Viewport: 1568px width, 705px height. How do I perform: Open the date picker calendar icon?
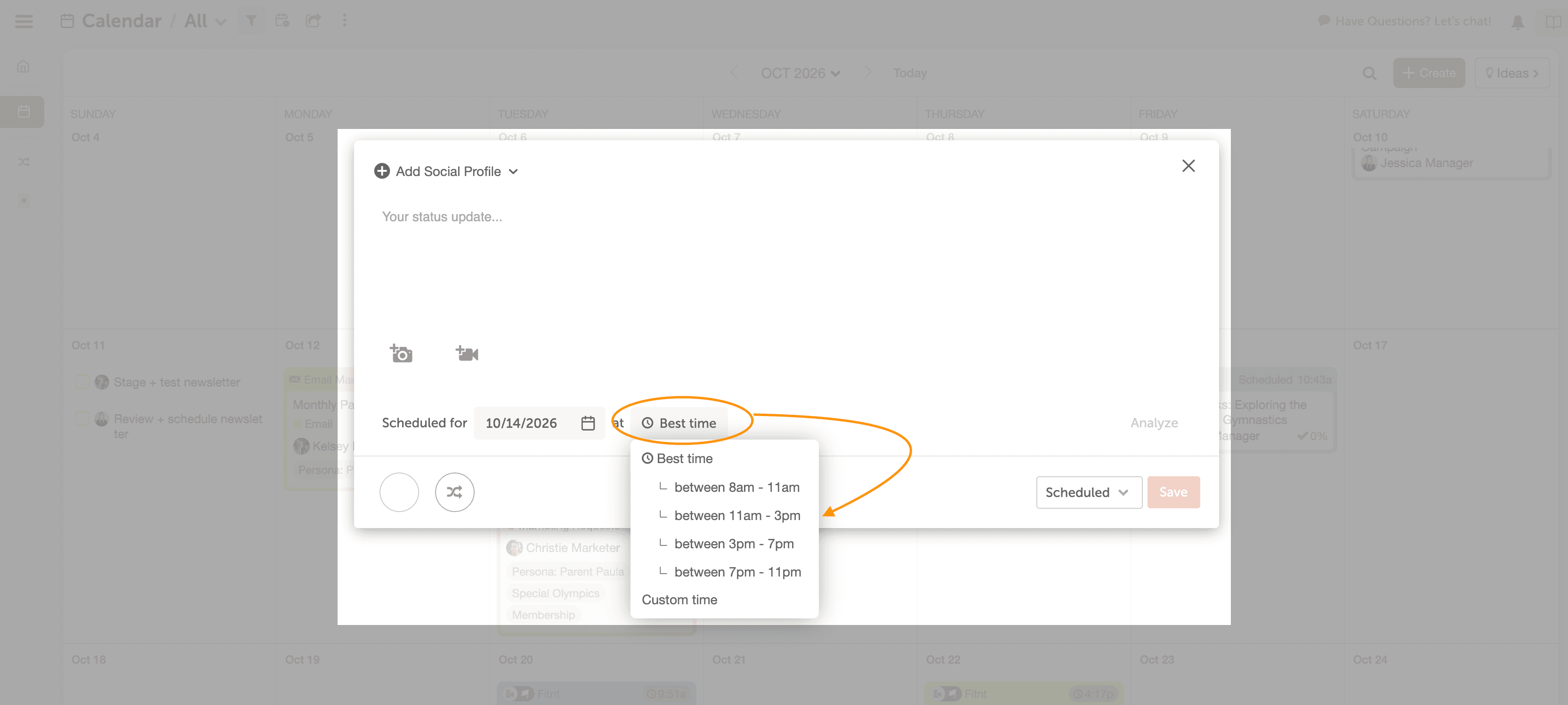tap(587, 423)
